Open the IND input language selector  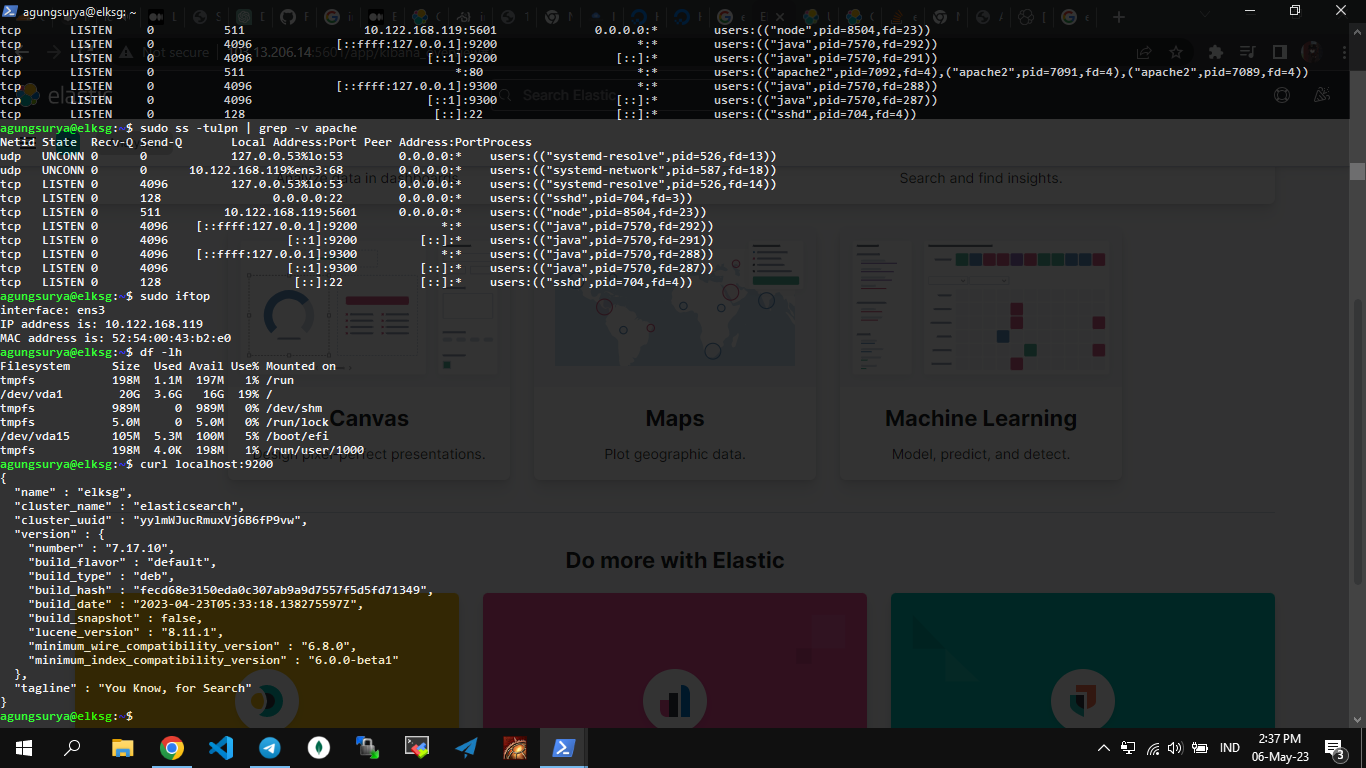click(1230, 748)
